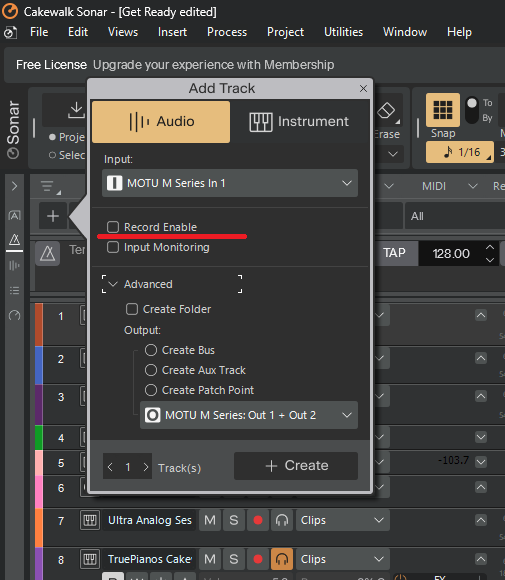Image resolution: width=505 pixels, height=580 pixels.
Task: Increase the track count with right arrow
Action: 146,467
